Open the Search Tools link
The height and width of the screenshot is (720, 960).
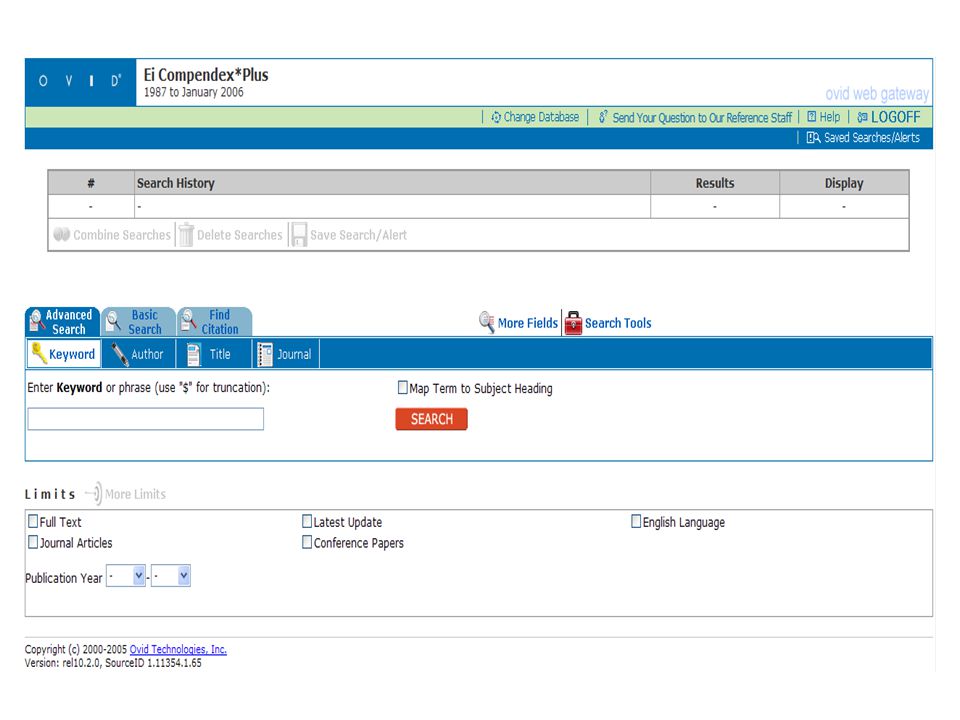click(618, 323)
